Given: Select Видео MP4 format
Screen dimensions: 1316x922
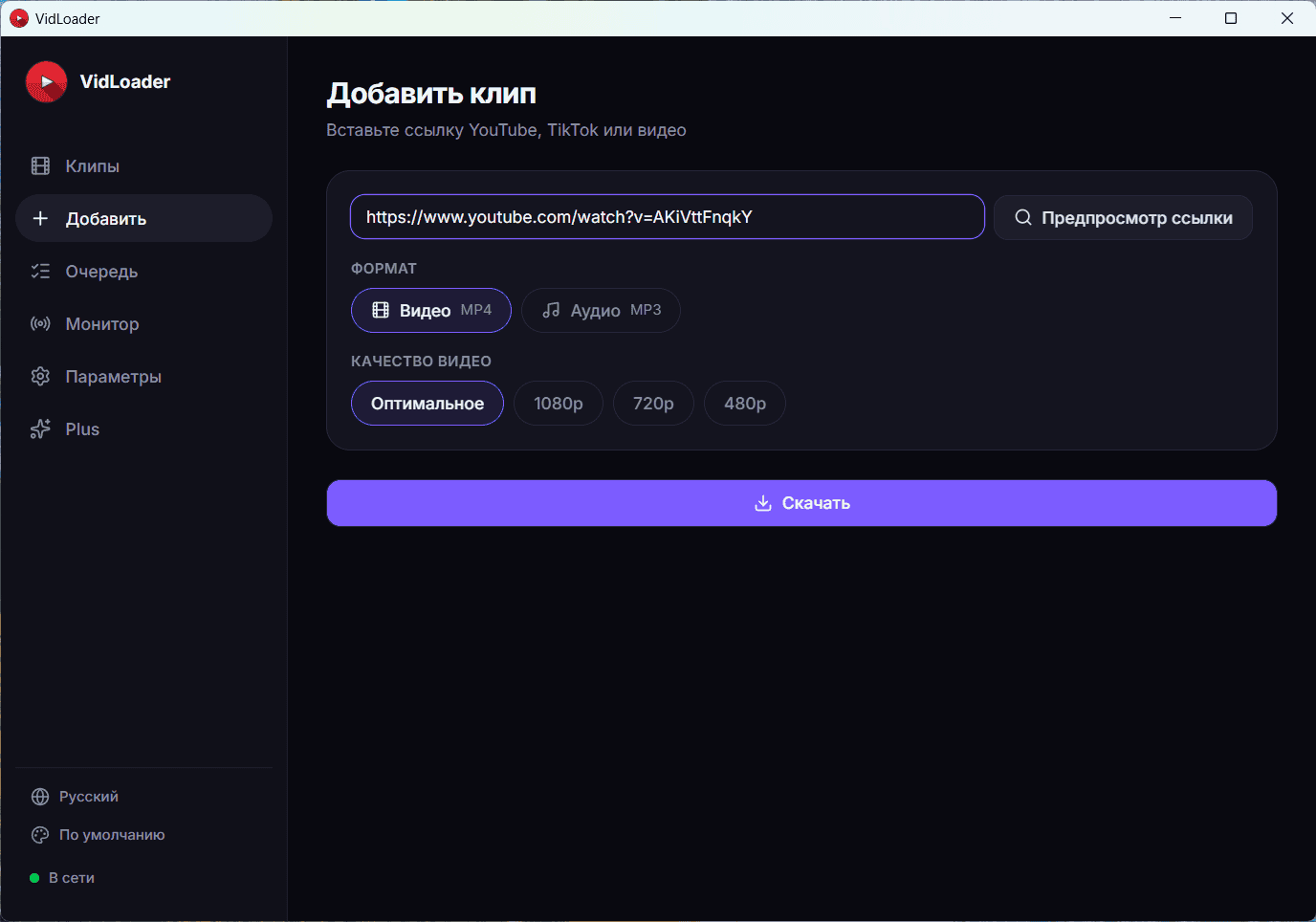Looking at the screenshot, I should tap(430, 310).
